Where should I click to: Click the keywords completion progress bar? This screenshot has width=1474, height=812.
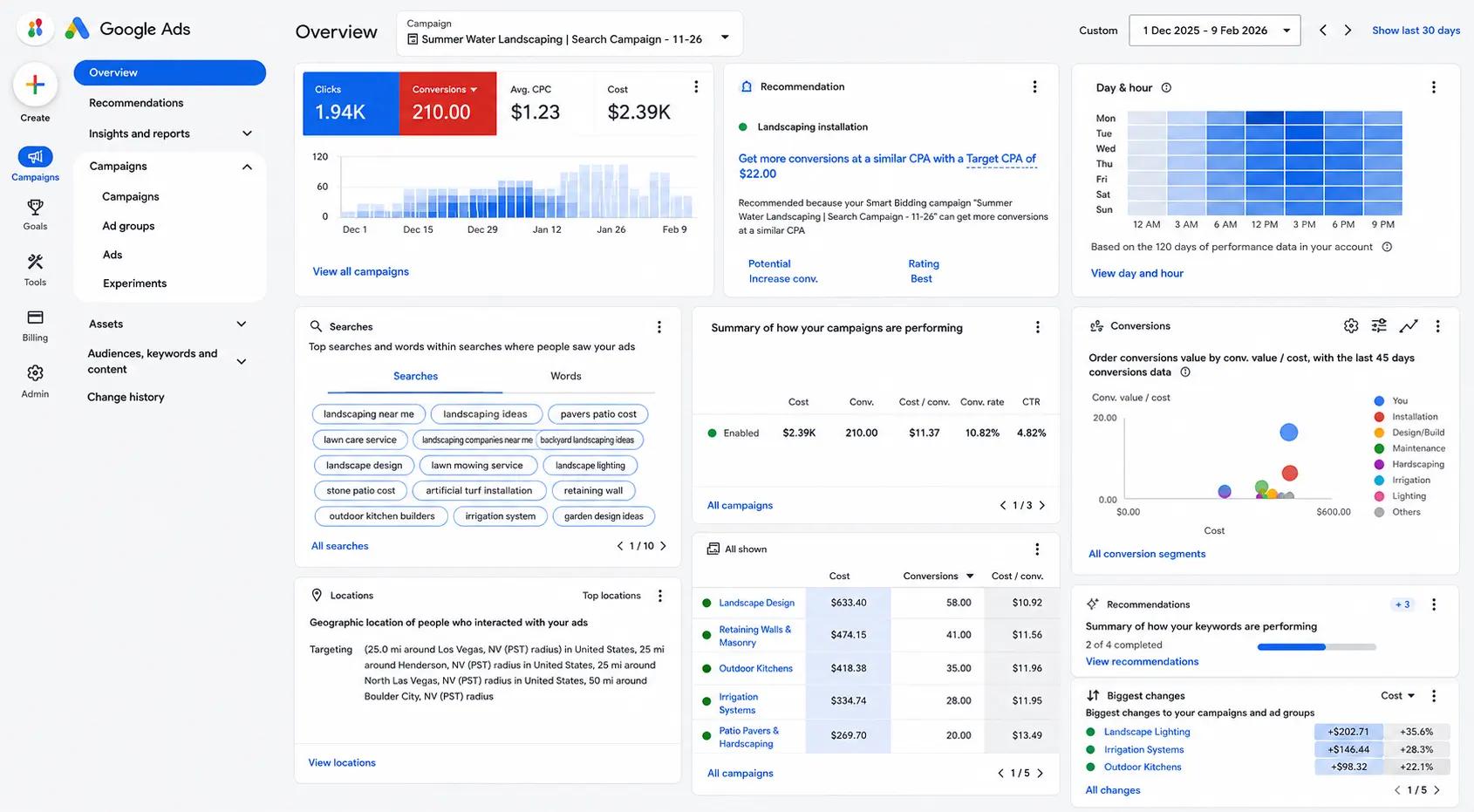[x=1317, y=647]
